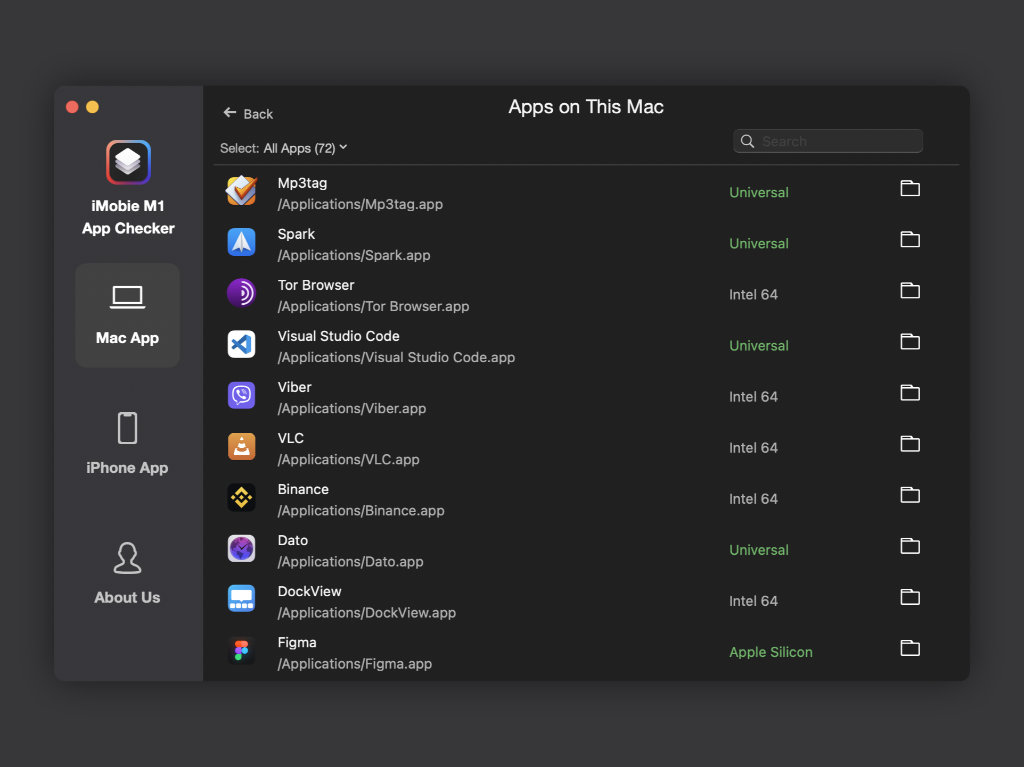Click the Binance app icon
The height and width of the screenshot is (767, 1024).
pyautogui.click(x=241, y=498)
